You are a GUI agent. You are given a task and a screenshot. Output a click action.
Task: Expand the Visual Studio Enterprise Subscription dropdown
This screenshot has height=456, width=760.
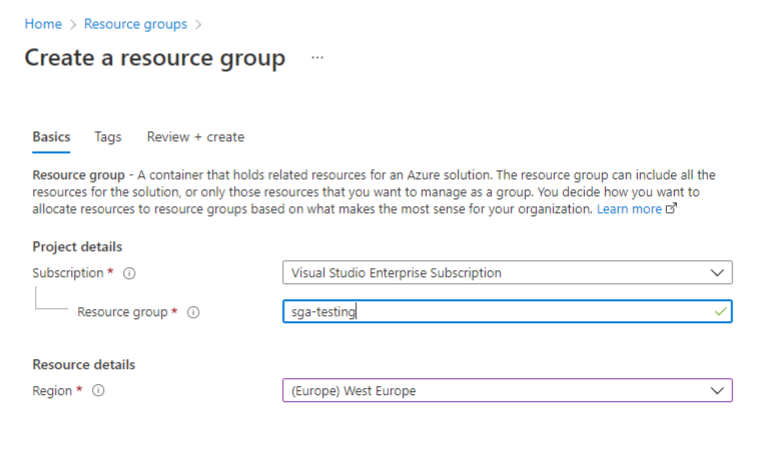click(x=500, y=272)
